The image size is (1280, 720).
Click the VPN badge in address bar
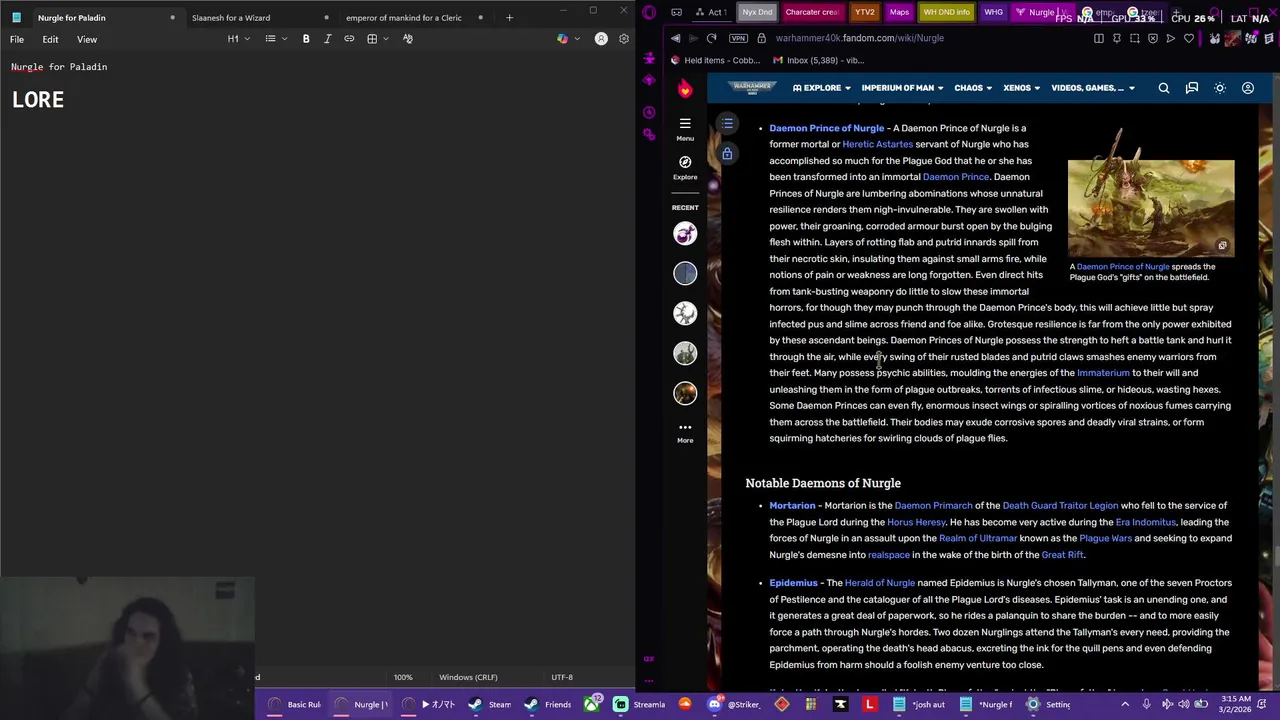coord(739,38)
